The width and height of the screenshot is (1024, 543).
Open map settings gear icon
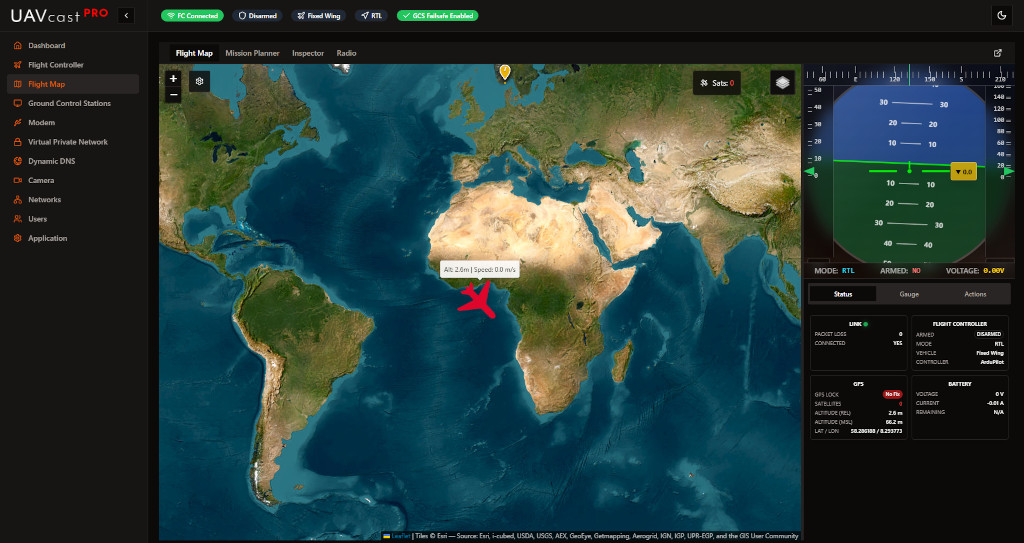click(x=199, y=81)
